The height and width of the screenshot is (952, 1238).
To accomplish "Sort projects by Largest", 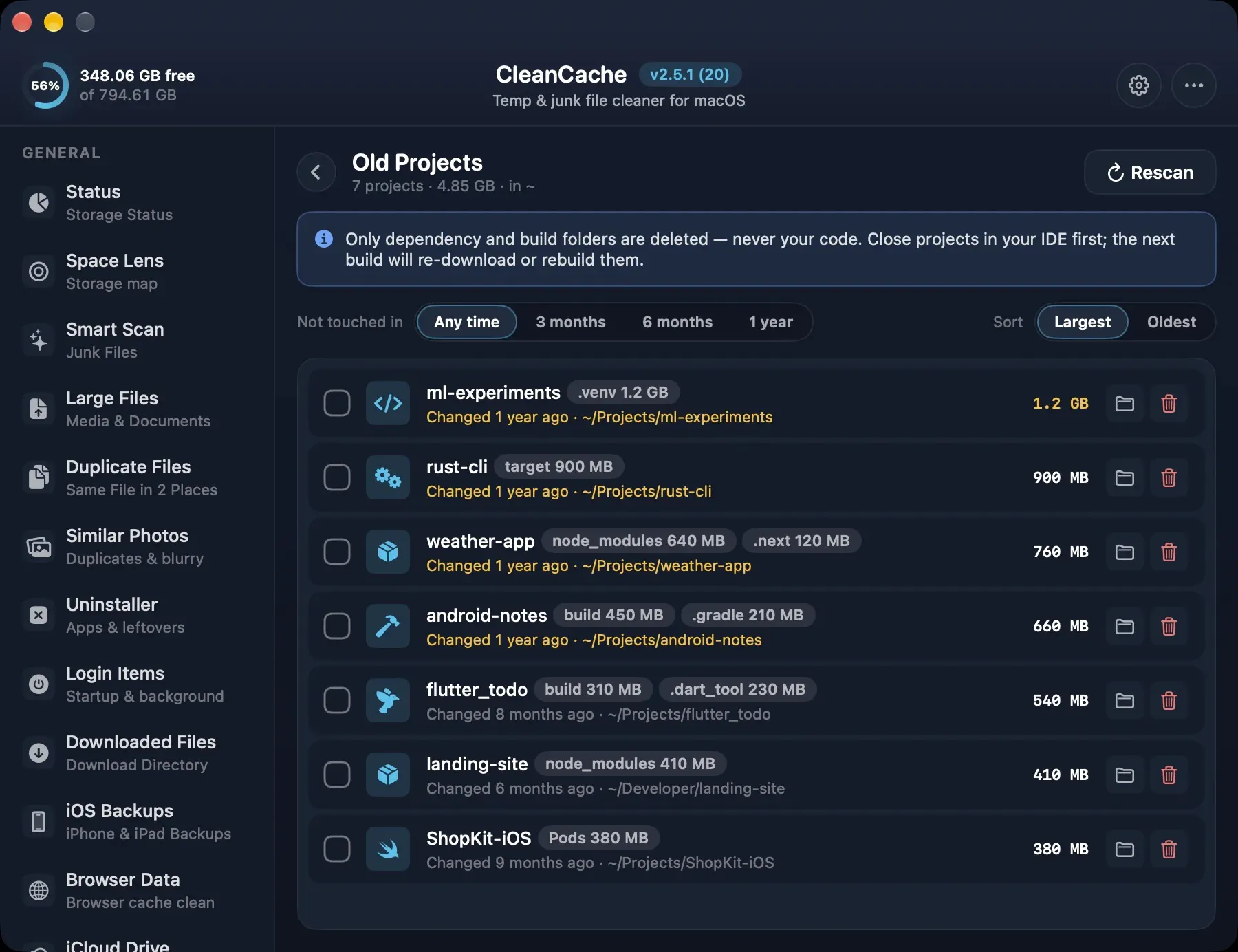I will click(x=1083, y=322).
